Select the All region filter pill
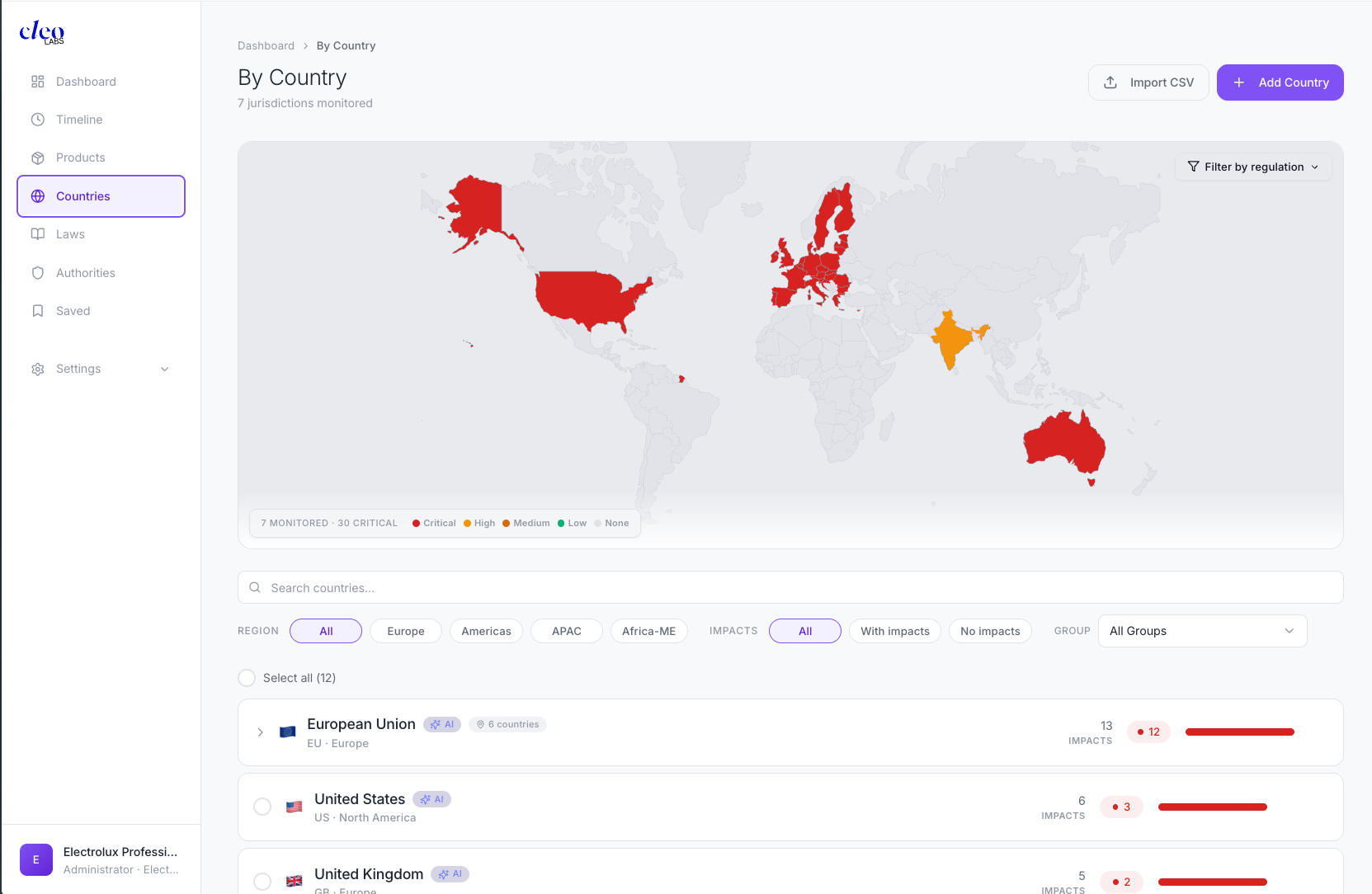 326,631
